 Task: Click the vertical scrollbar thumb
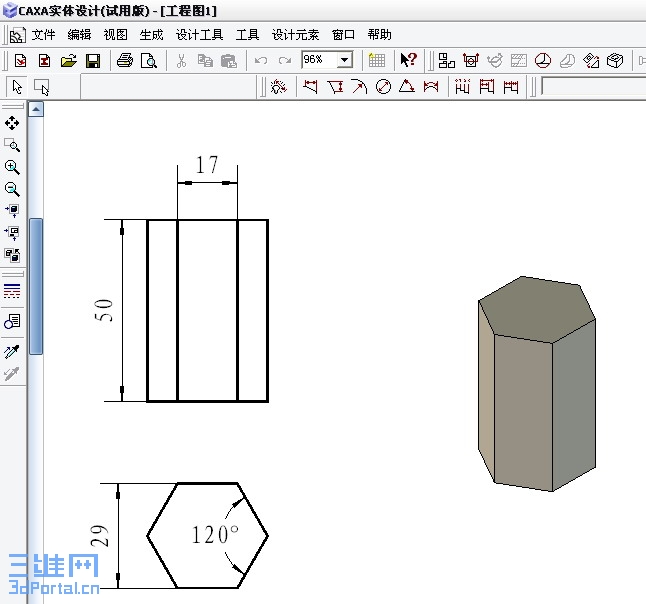click(36, 286)
